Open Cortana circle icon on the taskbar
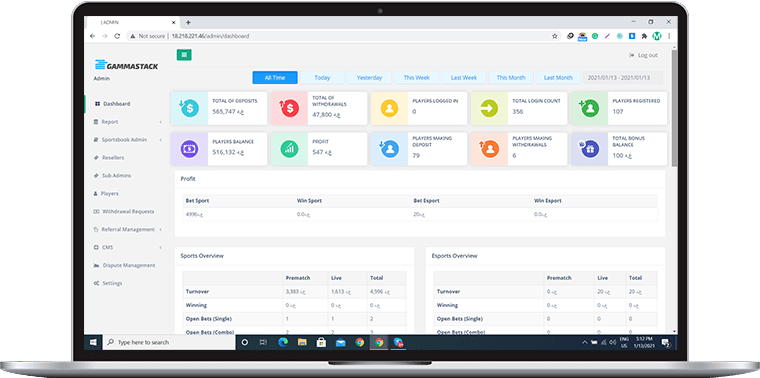Viewport: 760px width, 378px height. (245, 342)
